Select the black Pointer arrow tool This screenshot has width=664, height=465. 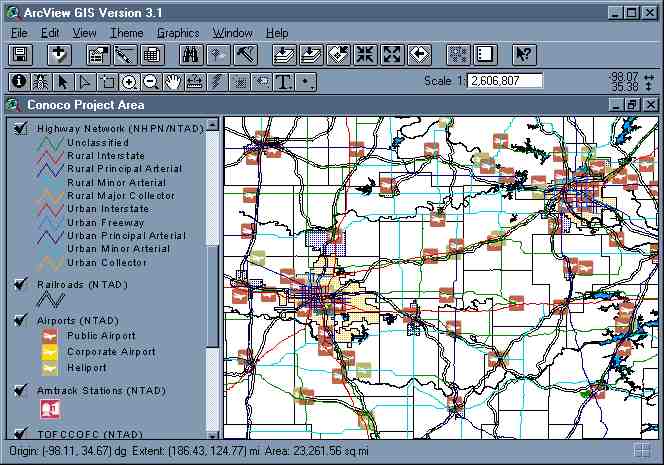click(63, 82)
